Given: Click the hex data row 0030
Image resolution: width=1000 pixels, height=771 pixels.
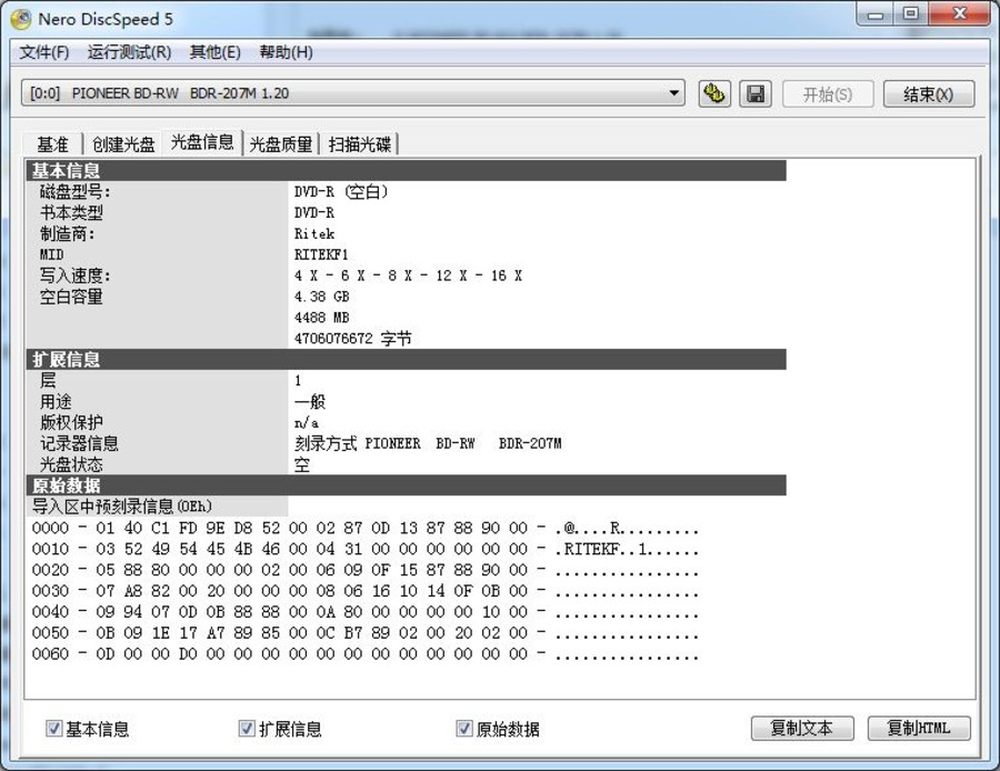Looking at the screenshot, I should (x=365, y=591).
